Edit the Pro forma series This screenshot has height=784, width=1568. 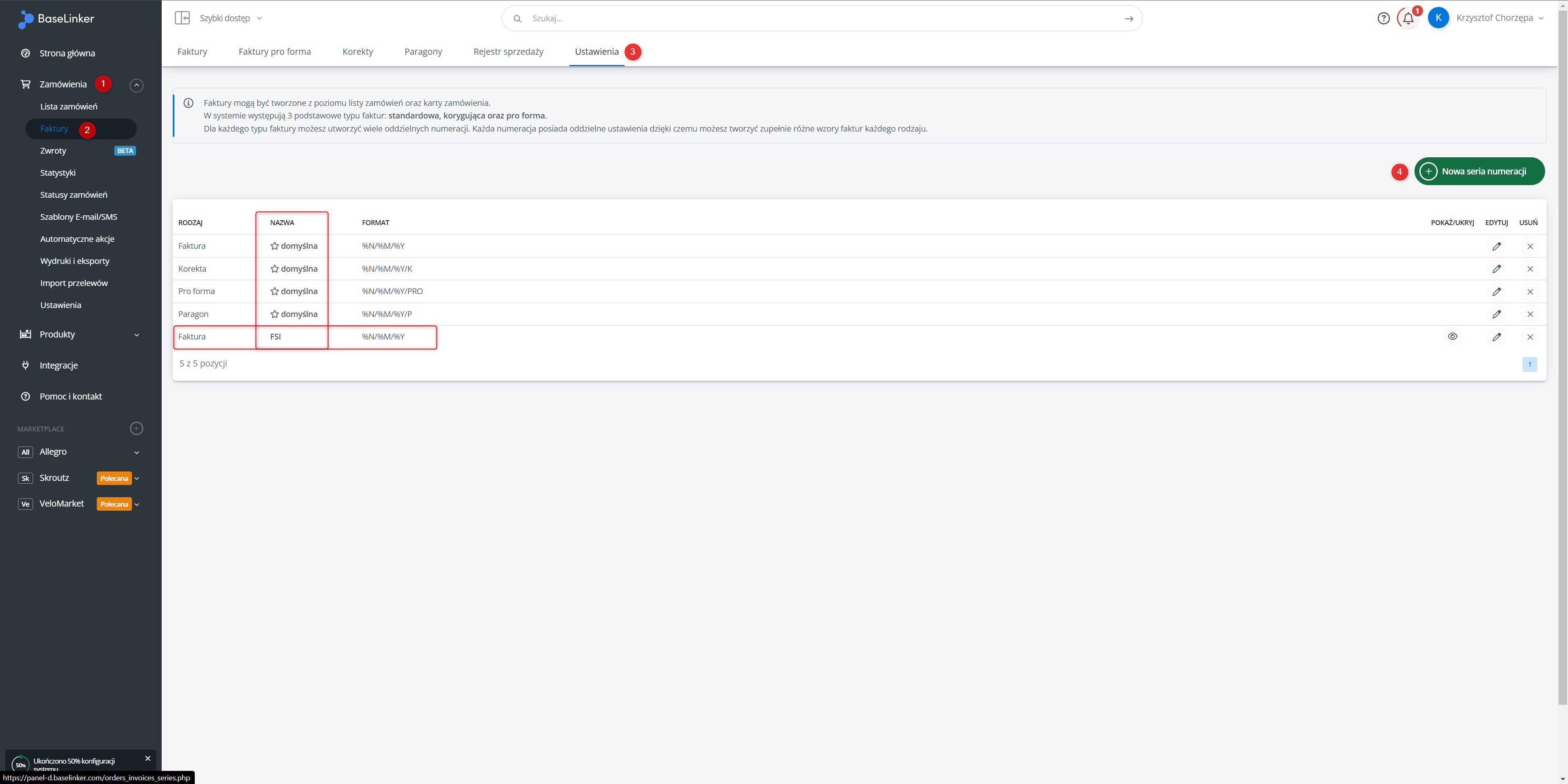pos(1496,291)
